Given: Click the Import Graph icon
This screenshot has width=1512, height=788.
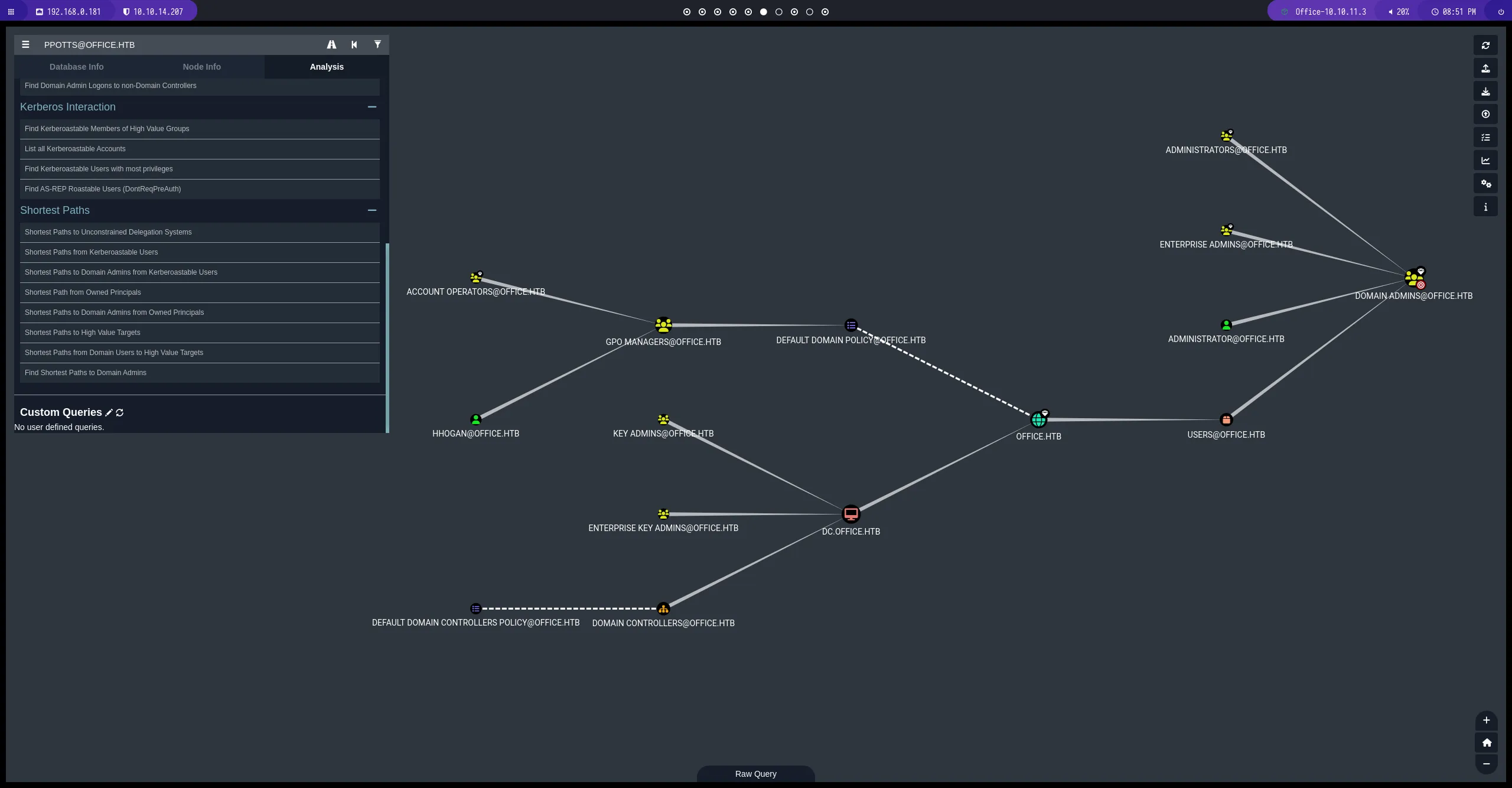Looking at the screenshot, I should click(1485, 92).
